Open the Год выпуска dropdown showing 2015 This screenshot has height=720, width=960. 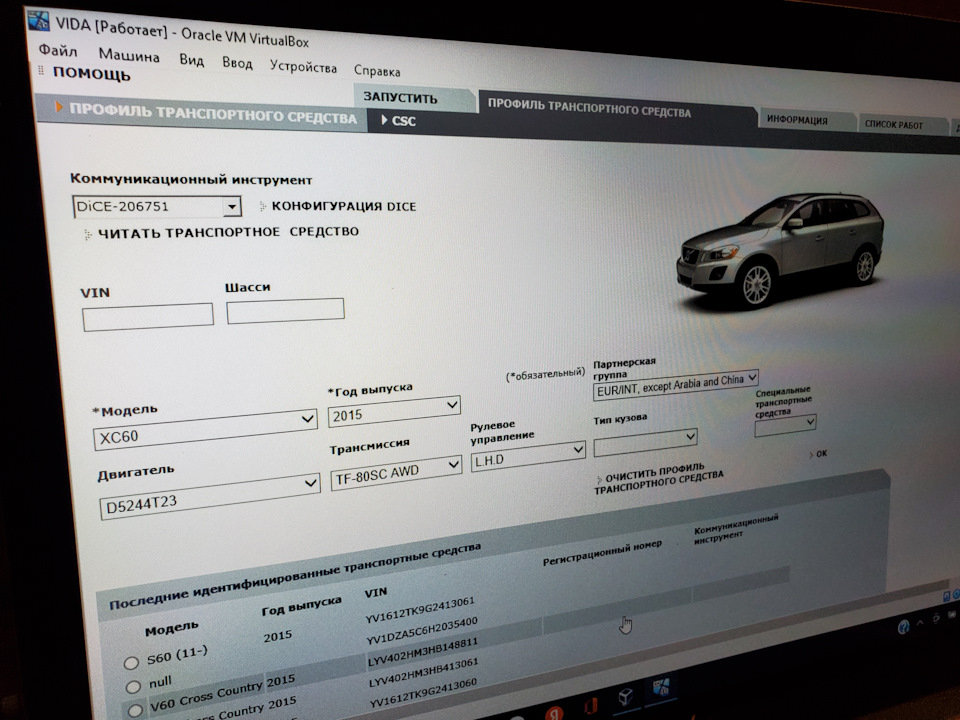(x=394, y=411)
